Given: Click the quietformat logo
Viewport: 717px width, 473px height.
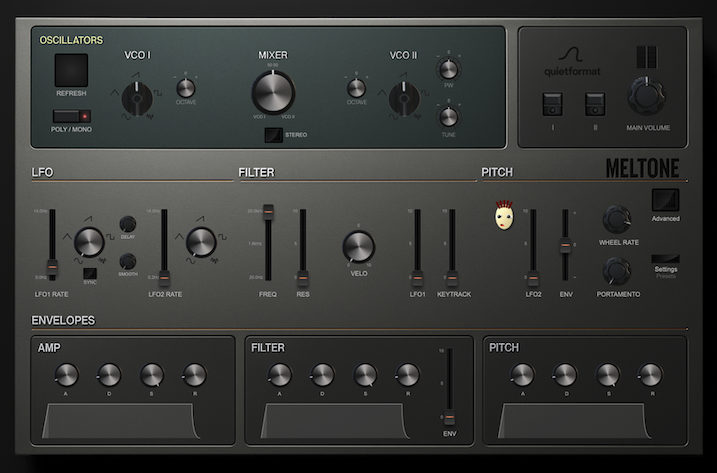Looking at the screenshot, I should click(572, 62).
